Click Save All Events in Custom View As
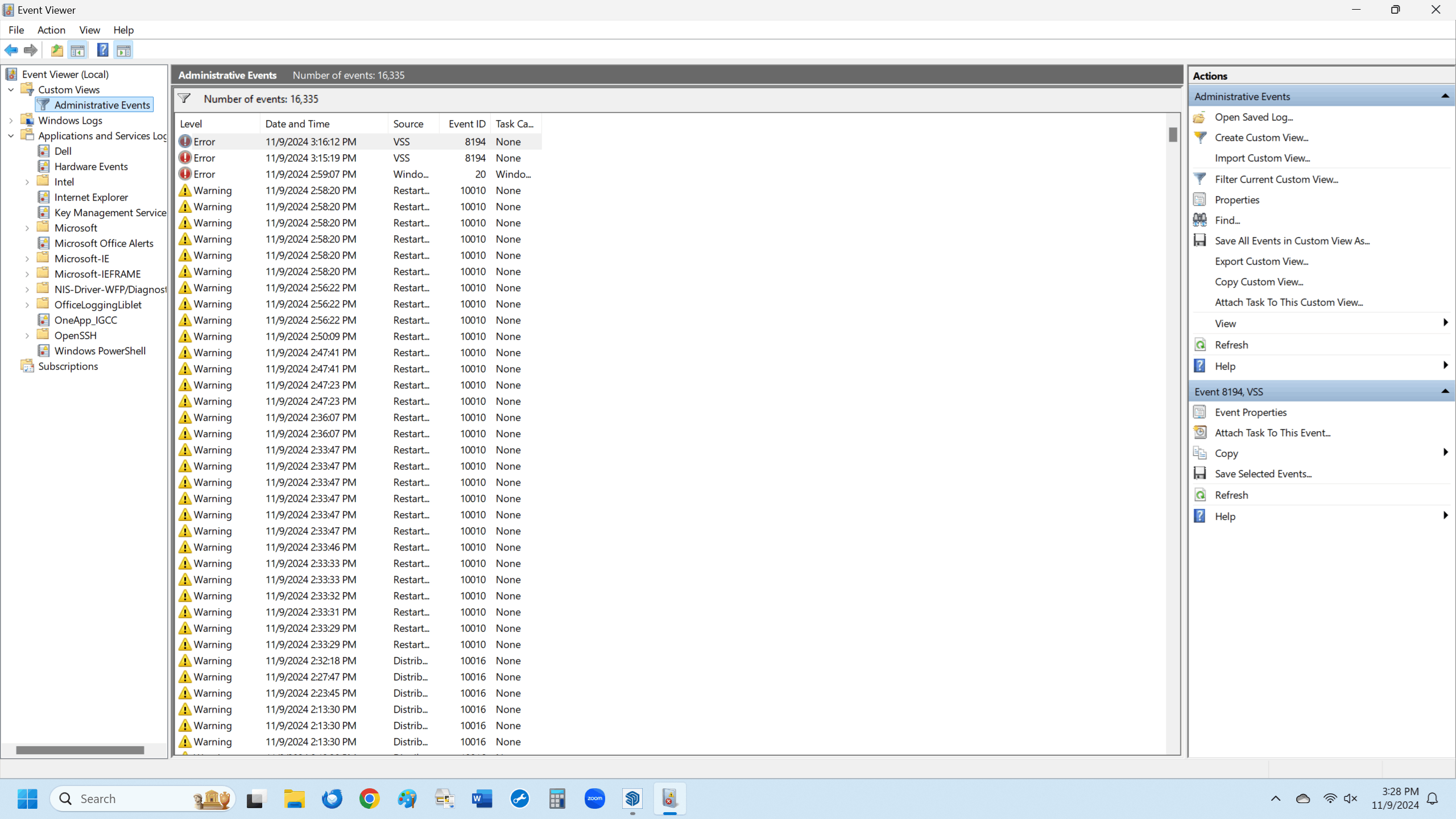Screen dimensions: 1456x819 (1292, 241)
